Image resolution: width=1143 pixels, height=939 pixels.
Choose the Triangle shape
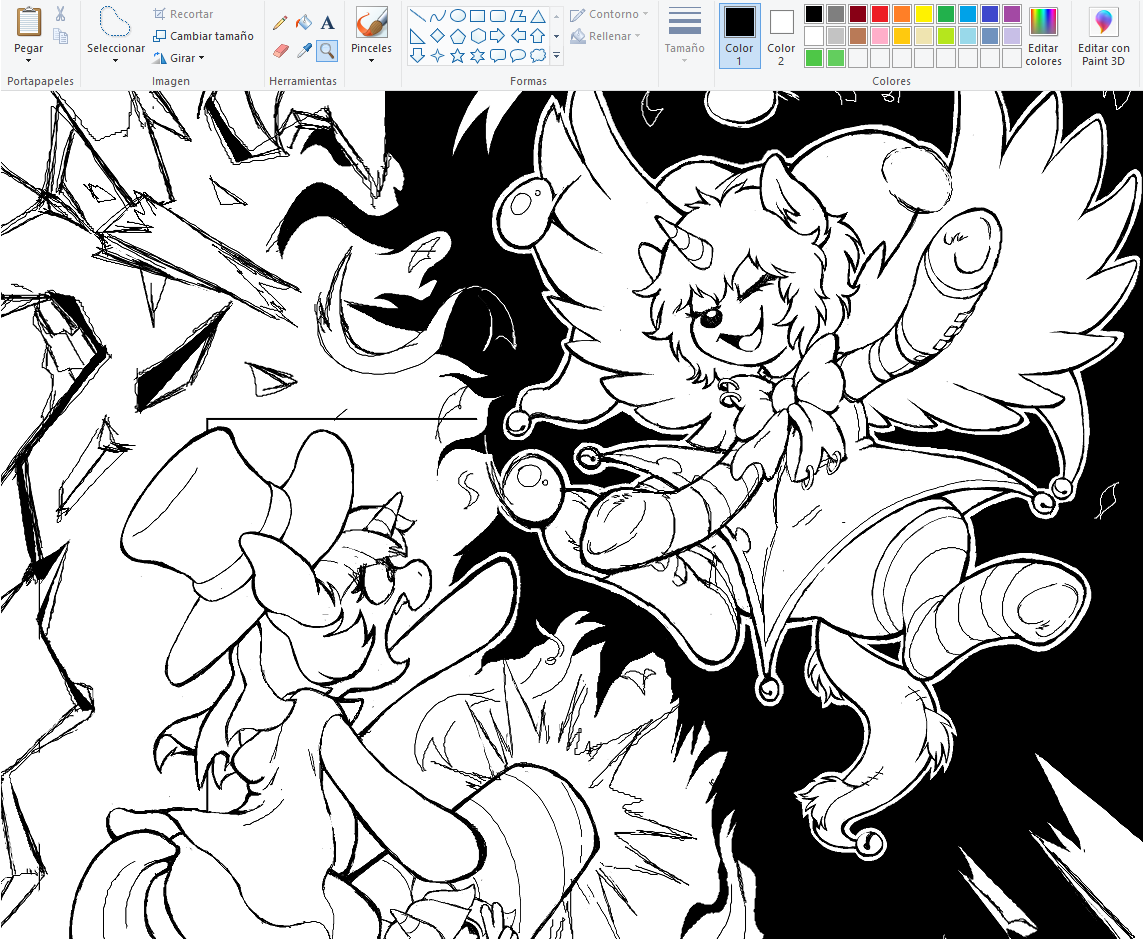[538, 16]
